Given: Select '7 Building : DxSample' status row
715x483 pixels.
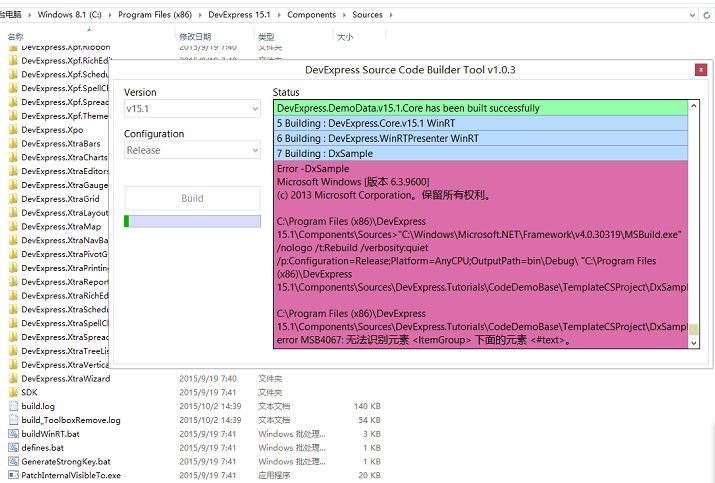Looking at the screenshot, I should 481,153.
